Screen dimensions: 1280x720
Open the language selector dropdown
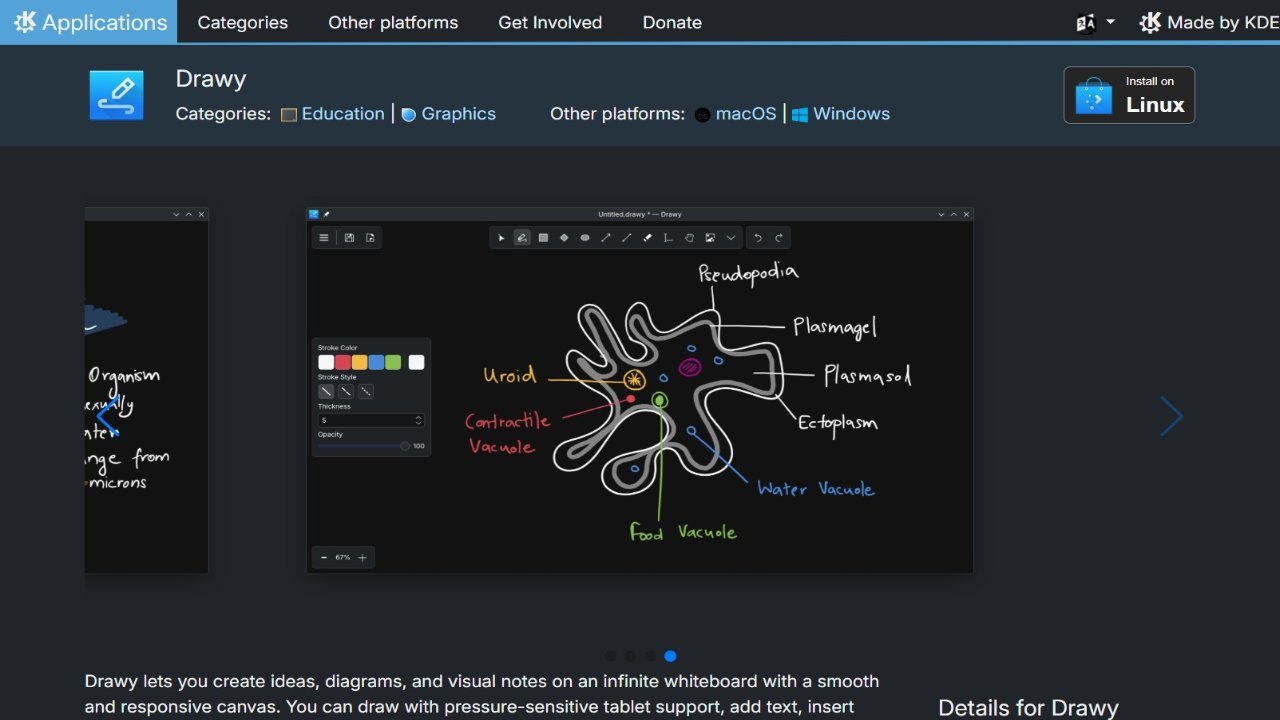pos(1096,22)
